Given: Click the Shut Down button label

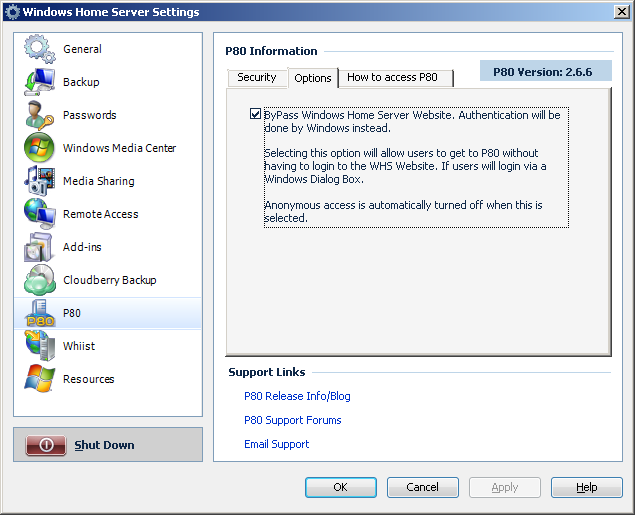Looking at the screenshot, I should [104, 445].
